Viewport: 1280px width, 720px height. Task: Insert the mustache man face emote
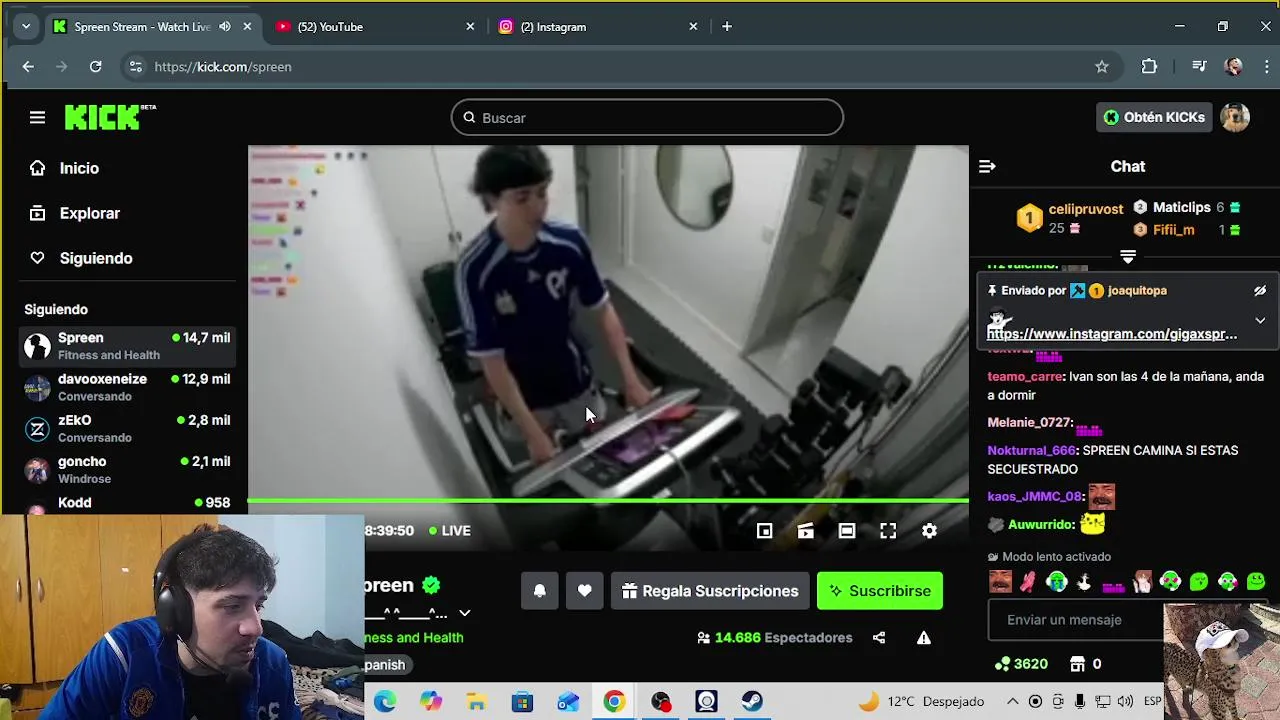coord(999,581)
